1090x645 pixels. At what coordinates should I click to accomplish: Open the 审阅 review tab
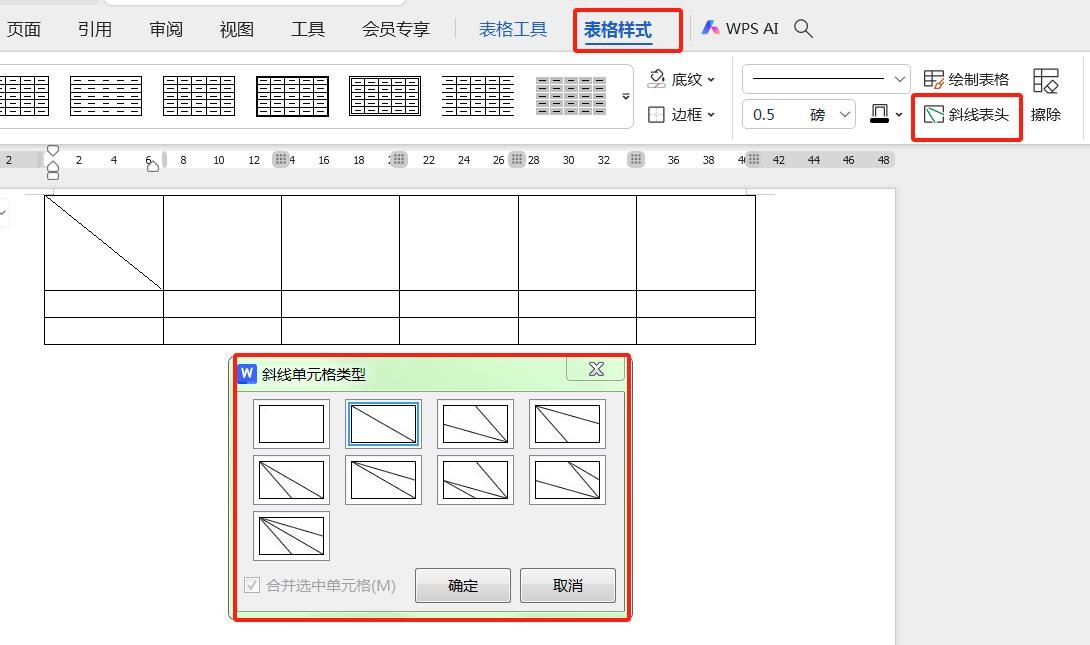tap(166, 29)
